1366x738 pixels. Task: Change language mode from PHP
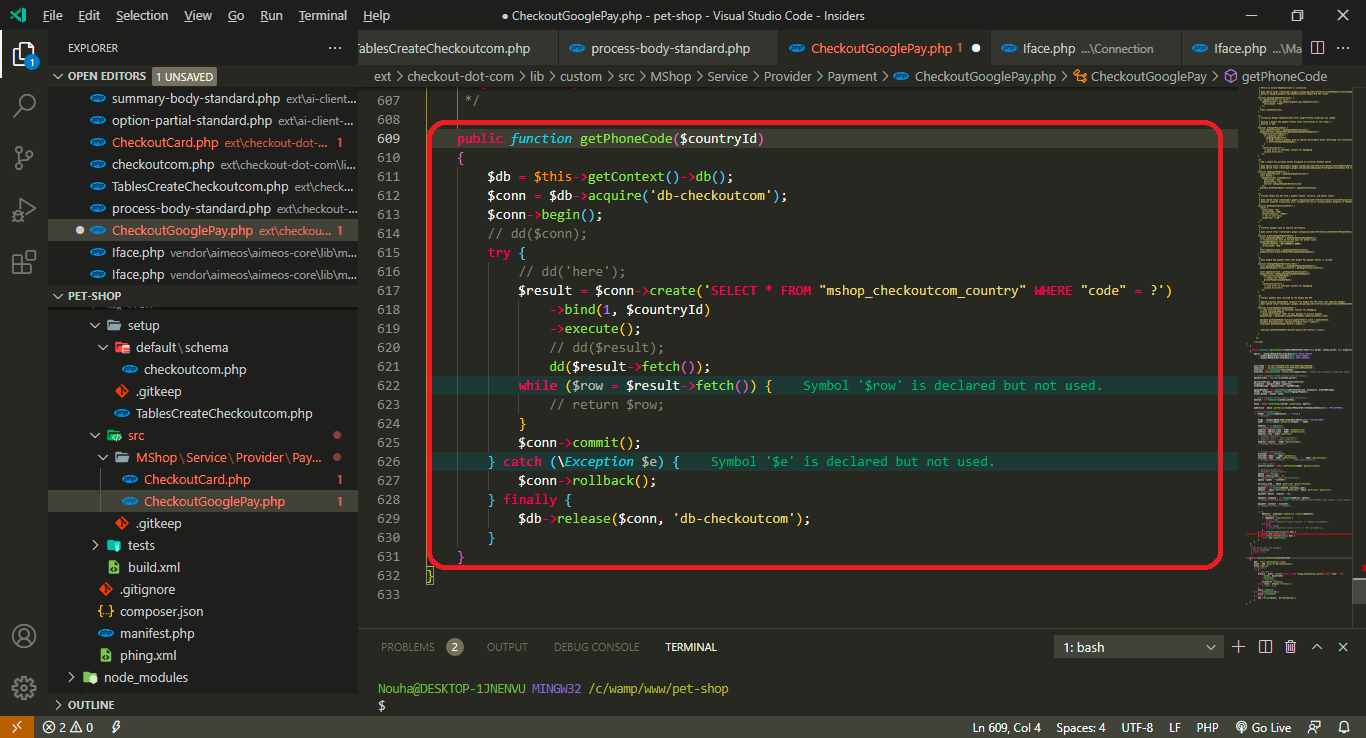click(x=1207, y=728)
